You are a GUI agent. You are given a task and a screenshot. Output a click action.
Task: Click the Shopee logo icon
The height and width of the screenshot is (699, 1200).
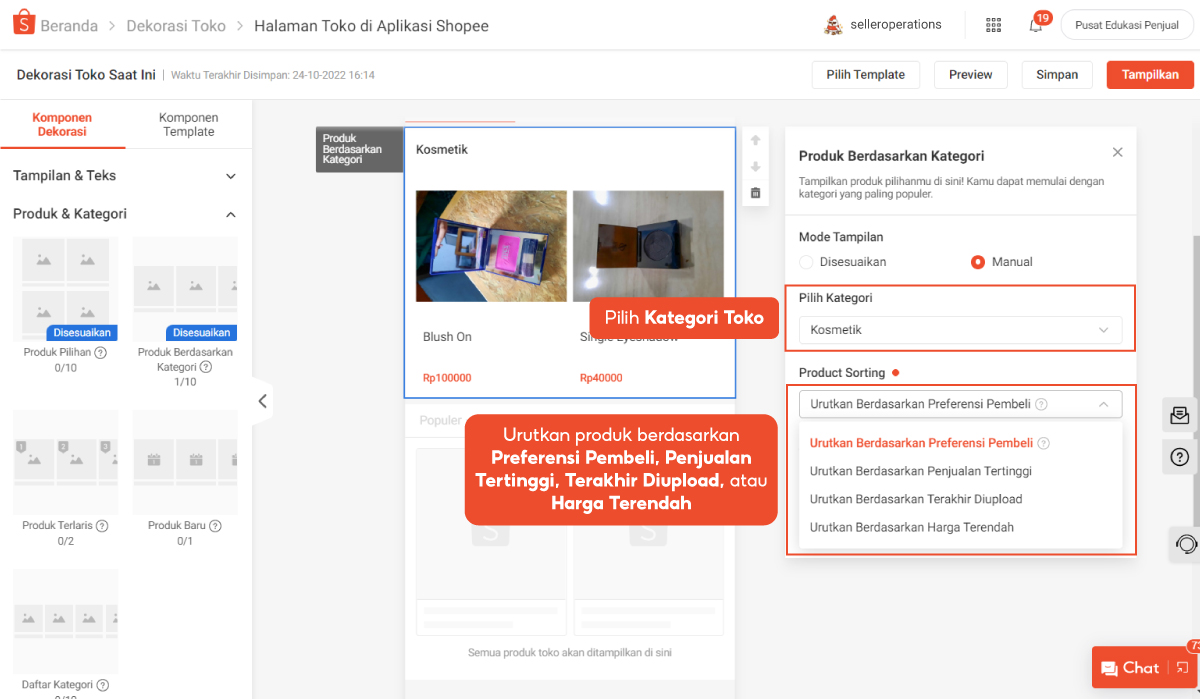[24, 25]
